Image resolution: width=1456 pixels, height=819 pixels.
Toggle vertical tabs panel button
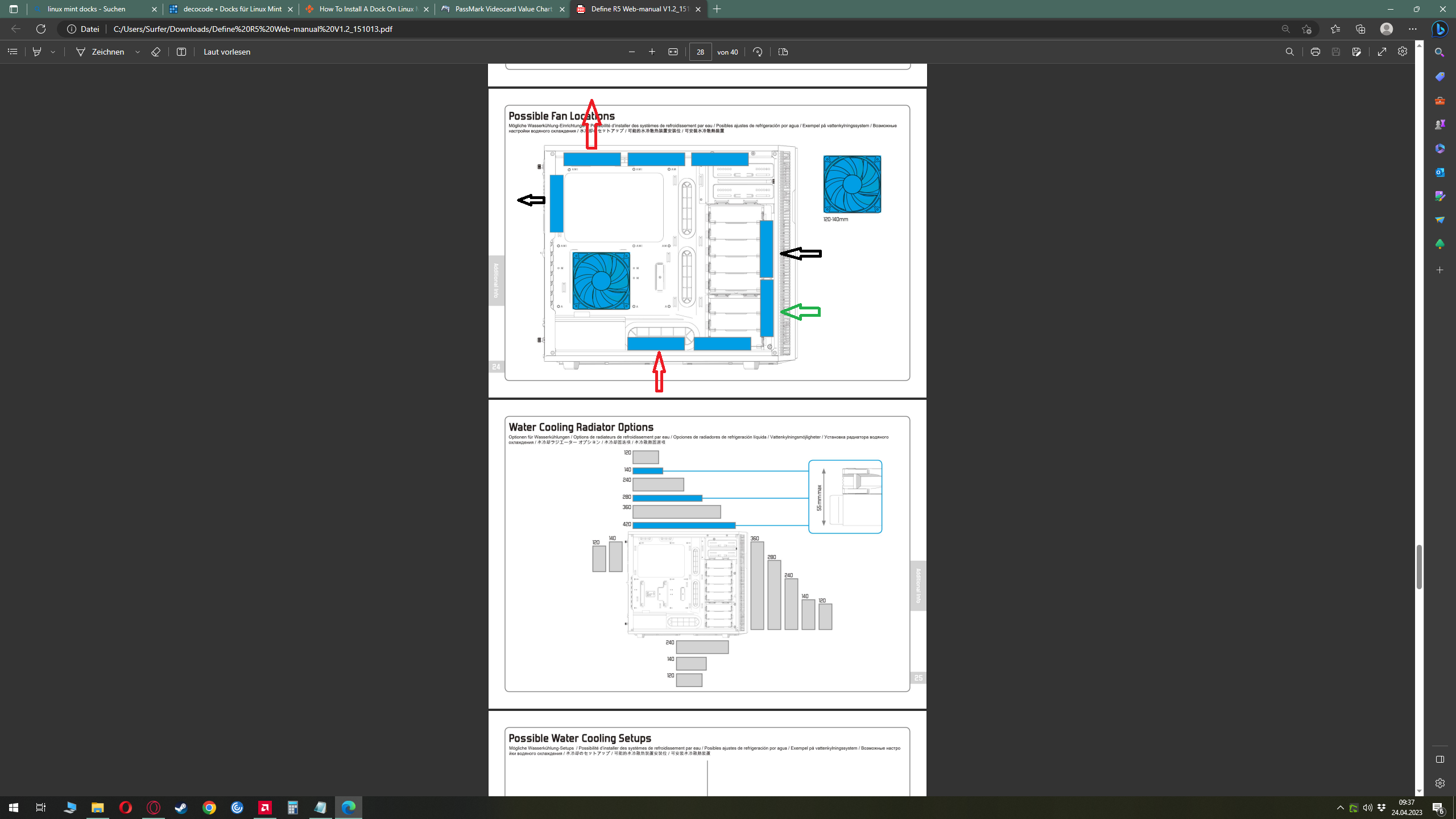point(14,9)
